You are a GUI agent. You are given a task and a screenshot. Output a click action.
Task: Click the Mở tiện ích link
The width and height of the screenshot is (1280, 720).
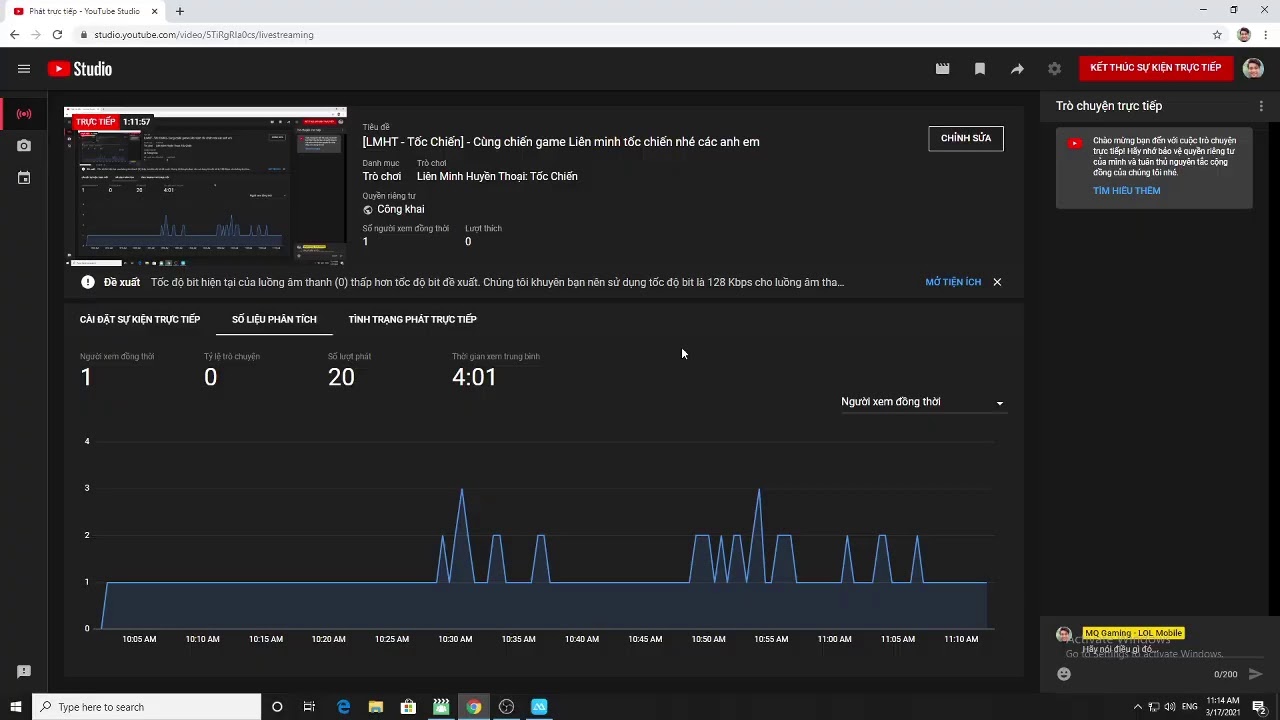tap(953, 282)
